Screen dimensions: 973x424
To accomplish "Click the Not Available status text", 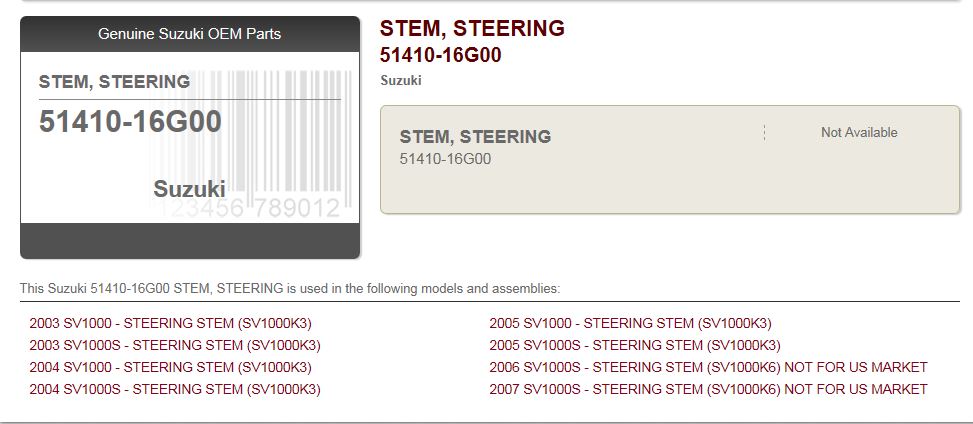I will [859, 133].
